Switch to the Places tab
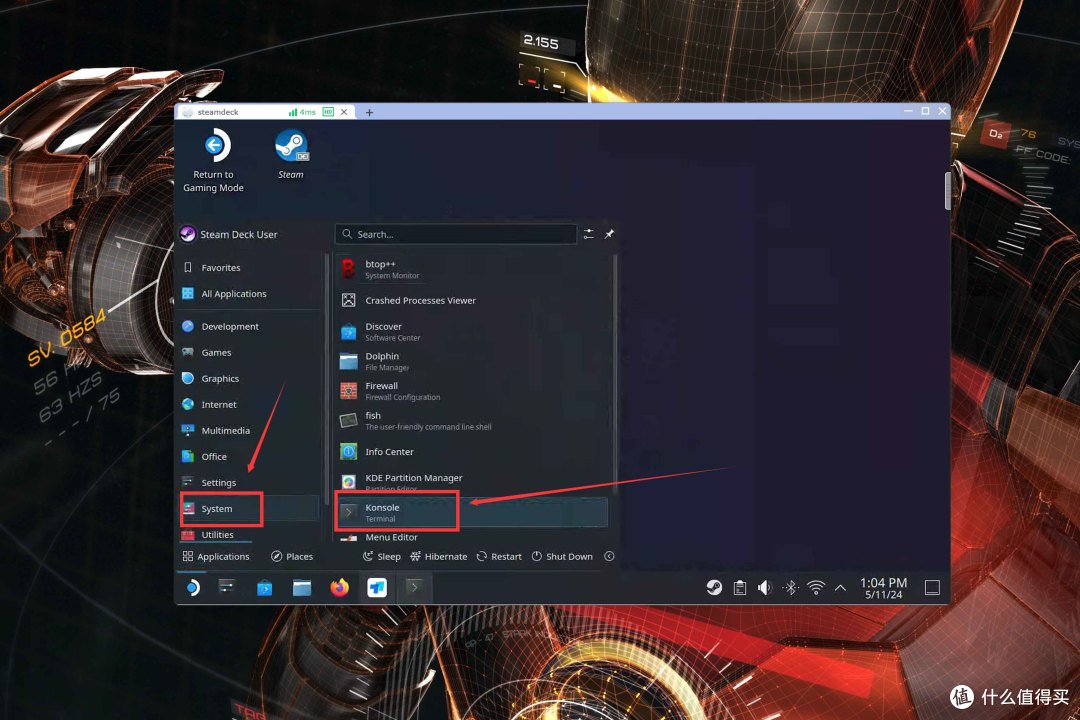Viewport: 1080px width, 720px height. click(x=292, y=557)
